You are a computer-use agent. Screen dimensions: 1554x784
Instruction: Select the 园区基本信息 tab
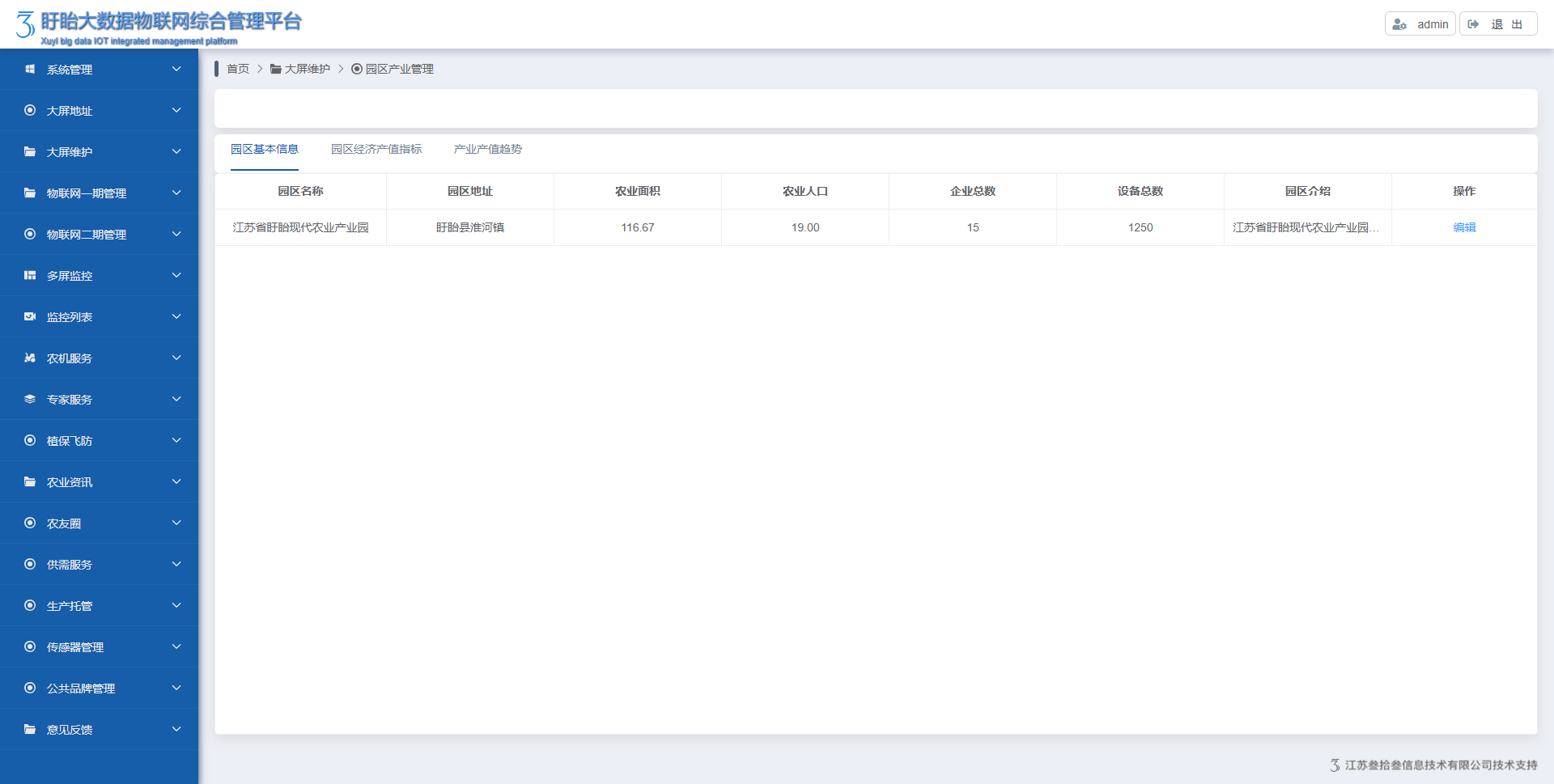[265, 150]
